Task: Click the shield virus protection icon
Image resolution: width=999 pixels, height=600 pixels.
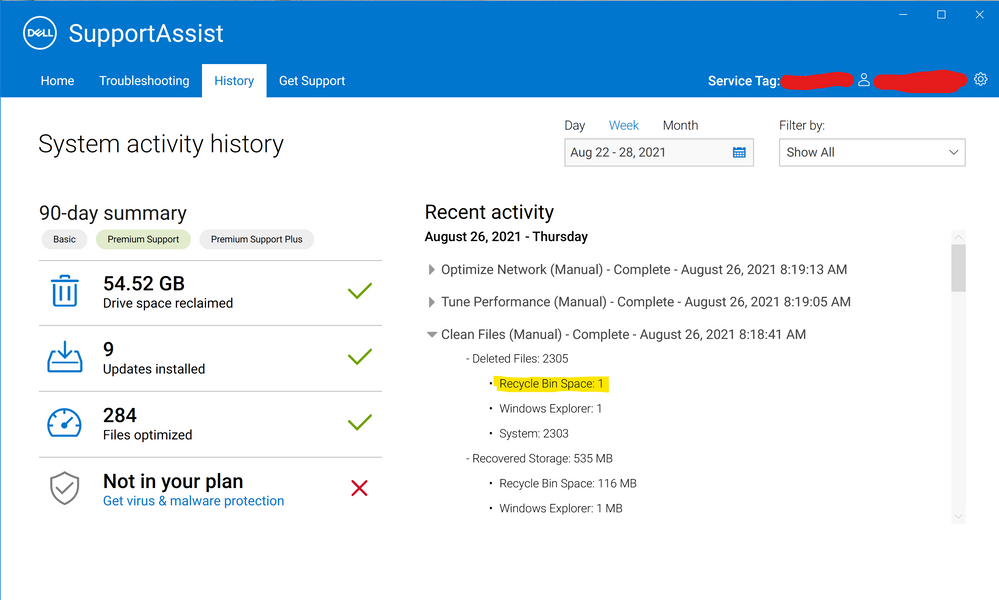Action: coord(64,489)
